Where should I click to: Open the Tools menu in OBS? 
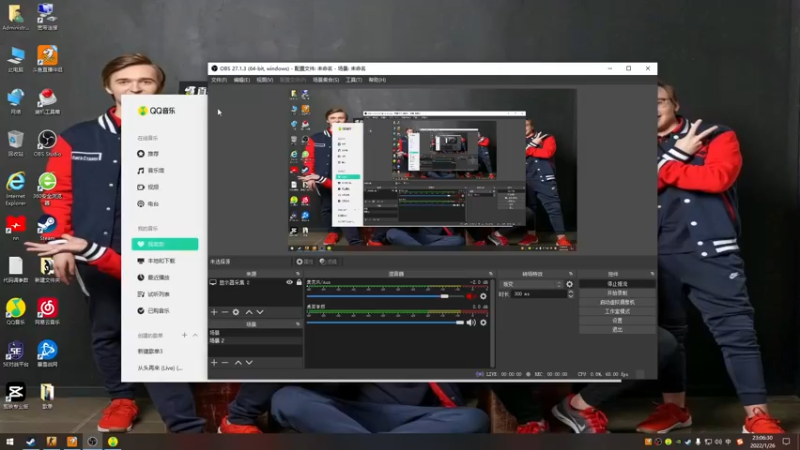coord(354,80)
